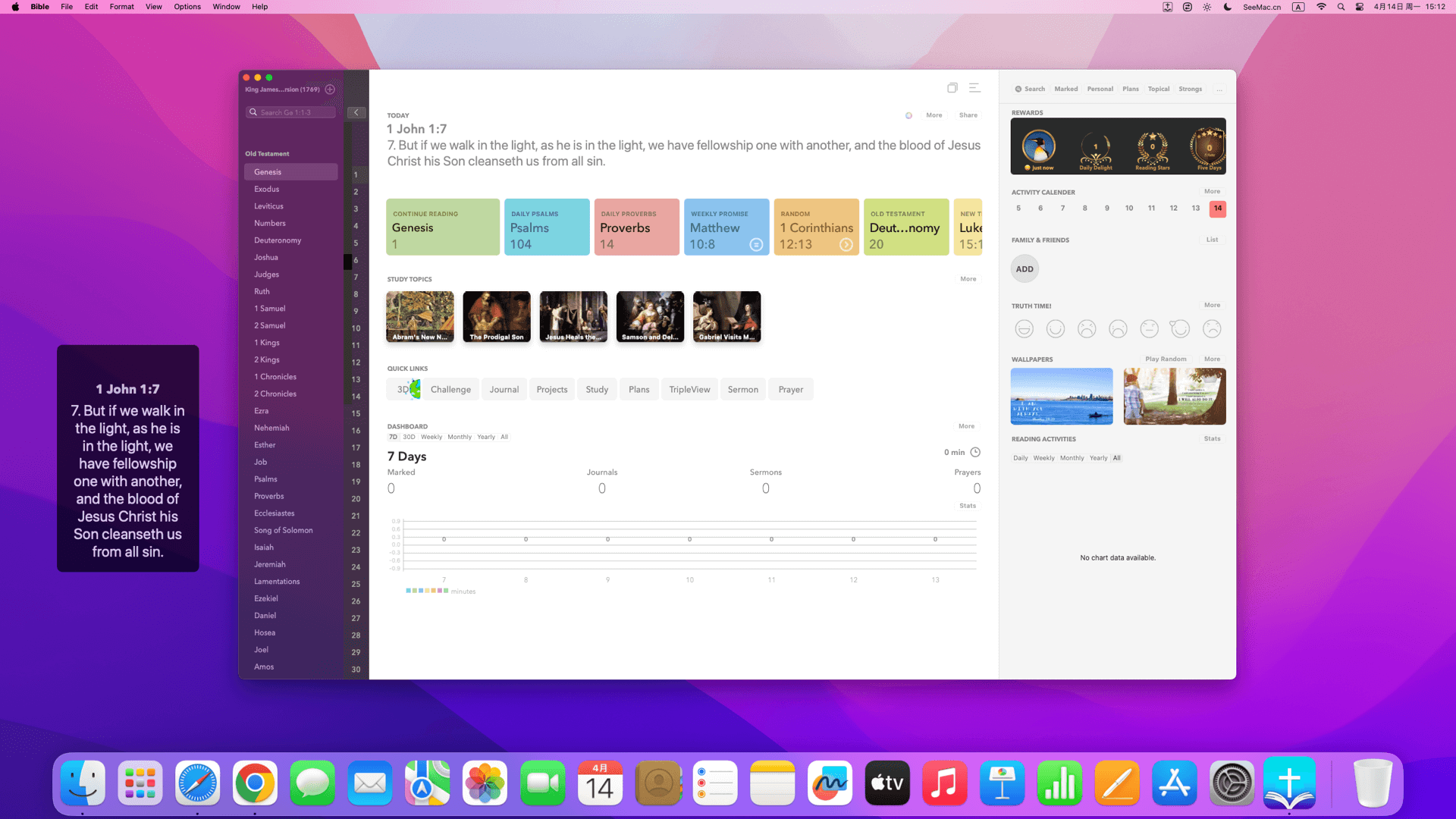Open The Prodigal Son study topic thumbnail
The width and height of the screenshot is (1456, 819).
(x=497, y=316)
